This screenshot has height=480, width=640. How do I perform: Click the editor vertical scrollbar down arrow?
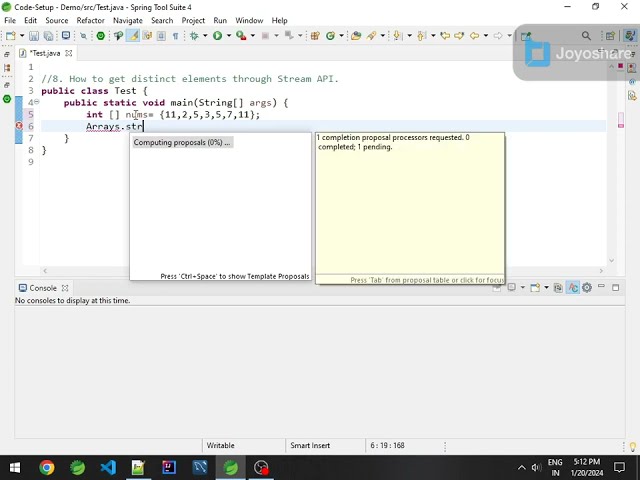(611, 260)
